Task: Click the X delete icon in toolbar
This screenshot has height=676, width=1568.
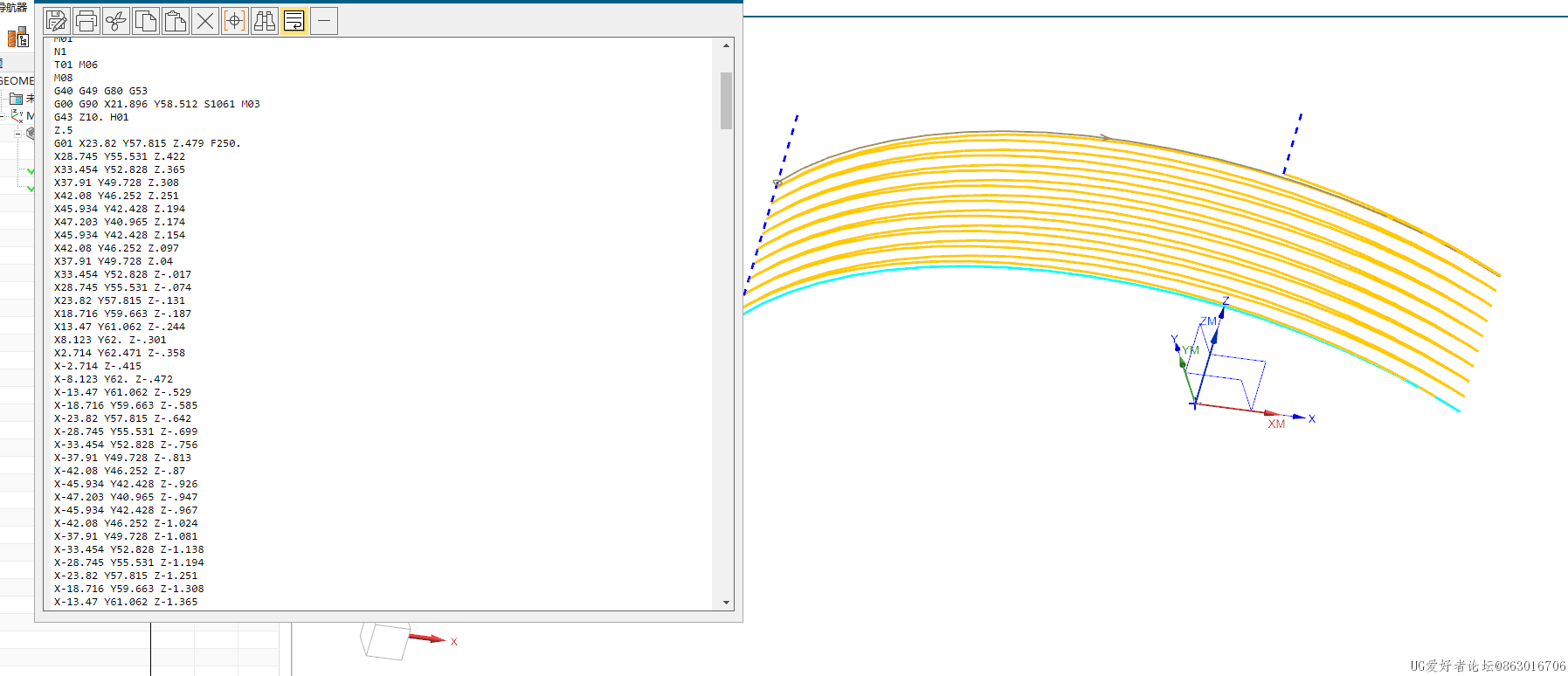Action: tap(205, 20)
